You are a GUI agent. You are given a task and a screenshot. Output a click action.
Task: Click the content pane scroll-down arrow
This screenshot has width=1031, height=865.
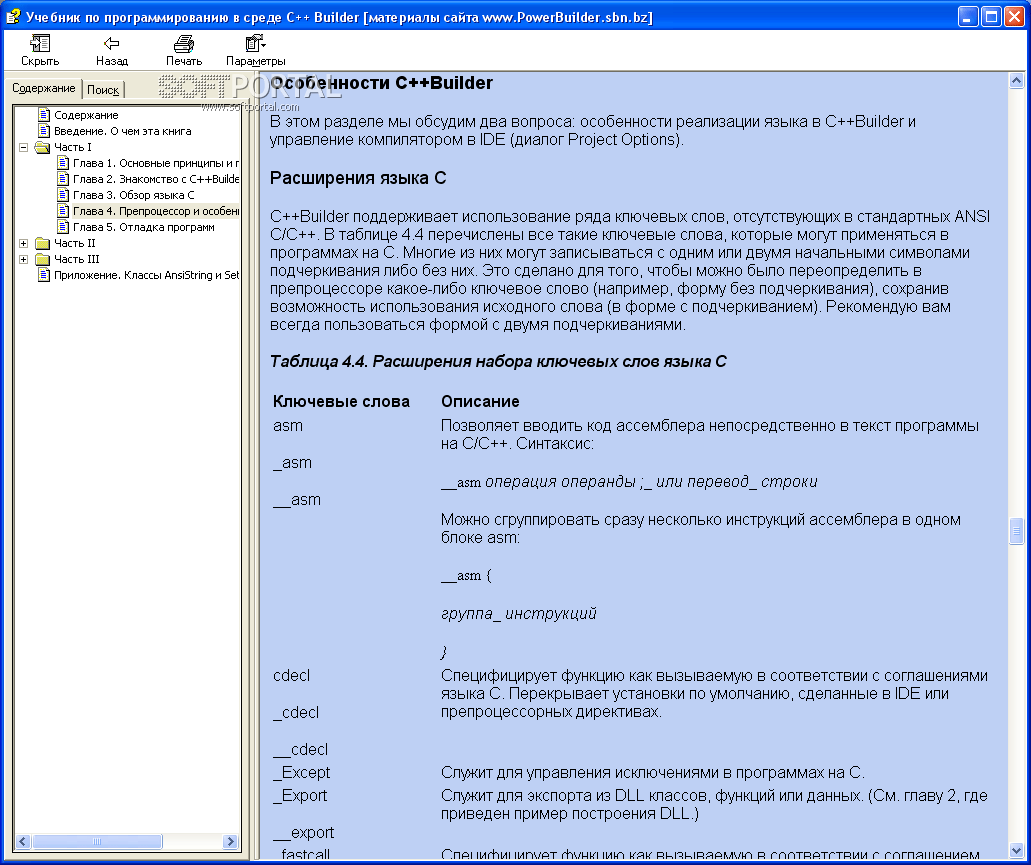[1016, 851]
